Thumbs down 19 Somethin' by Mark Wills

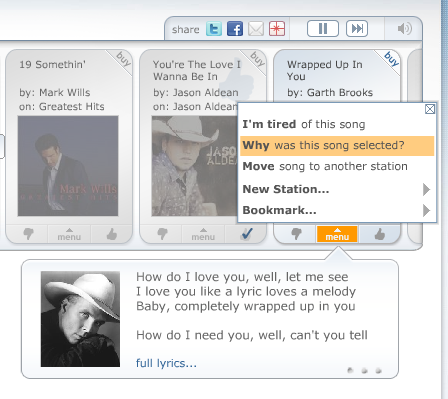point(29,234)
